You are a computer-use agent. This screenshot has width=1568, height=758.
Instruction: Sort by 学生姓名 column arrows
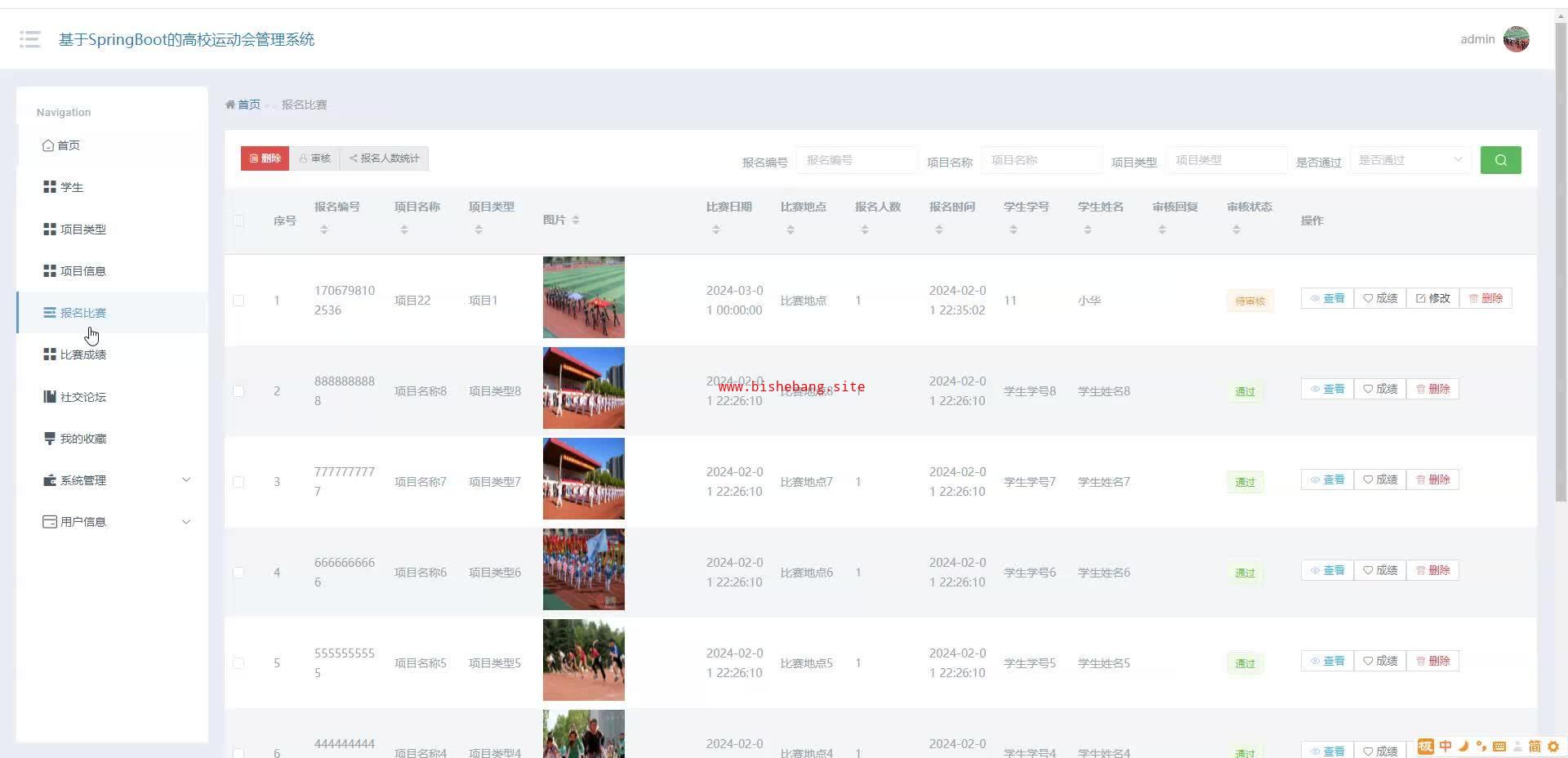tap(1088, 230)
